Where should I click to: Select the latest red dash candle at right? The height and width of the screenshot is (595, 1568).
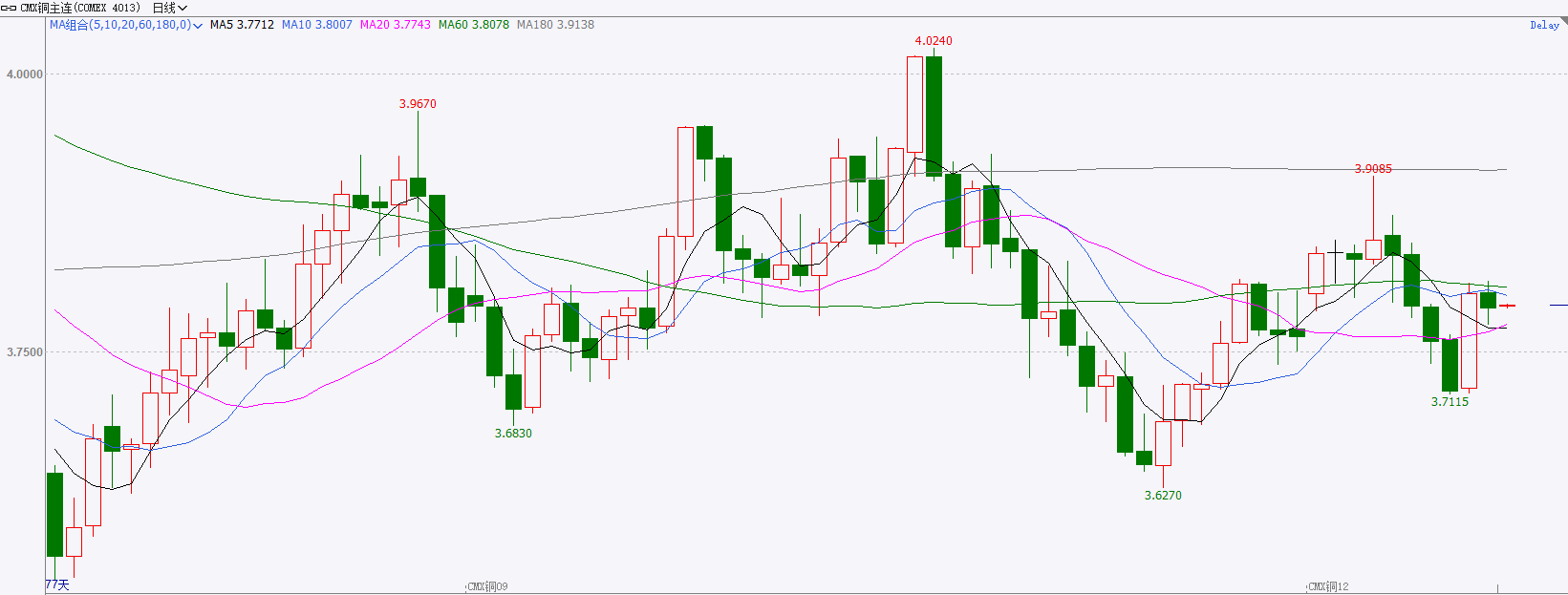(x=1507, y=306)
